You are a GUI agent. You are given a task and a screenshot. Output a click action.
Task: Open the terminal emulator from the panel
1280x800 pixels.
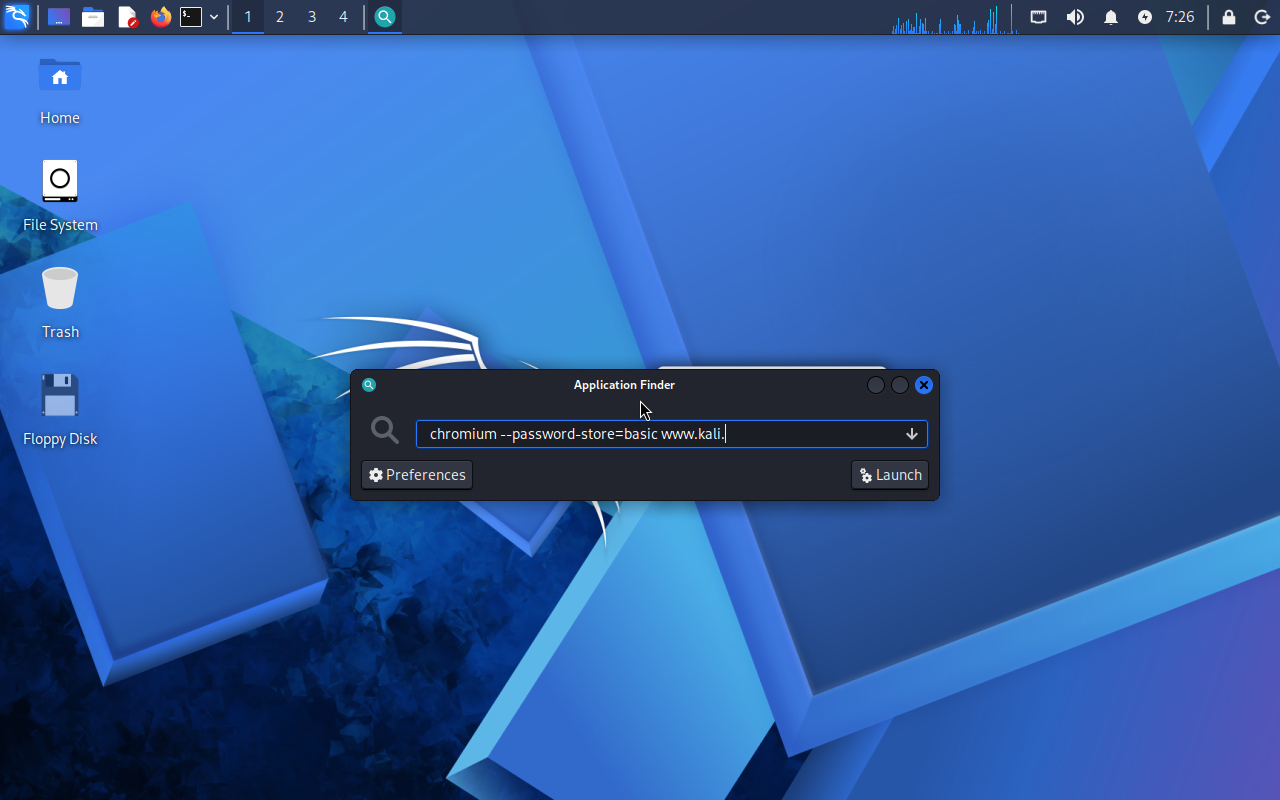pos(191,17)
